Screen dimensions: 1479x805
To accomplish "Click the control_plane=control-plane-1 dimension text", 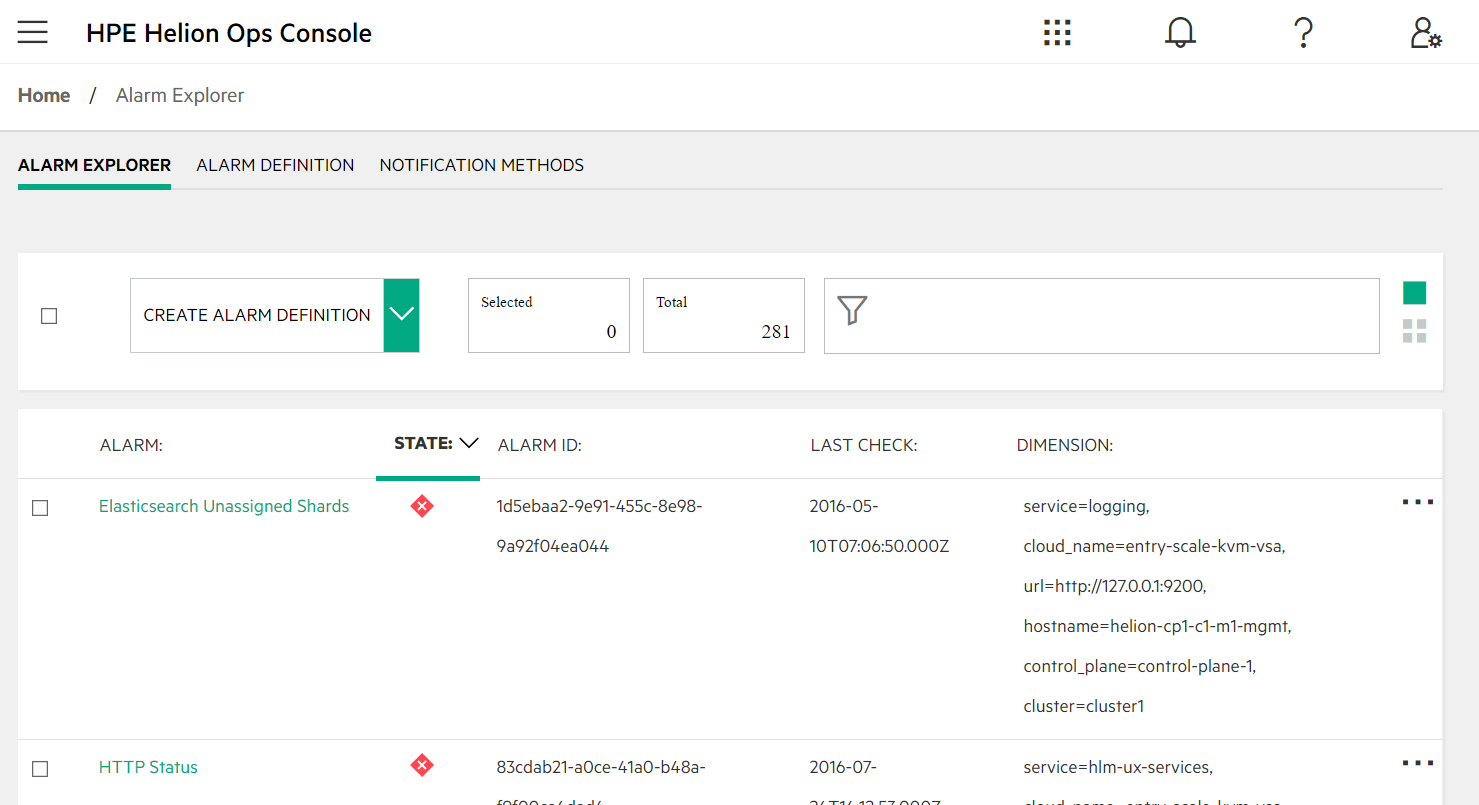I will [x=1140, y=666].
